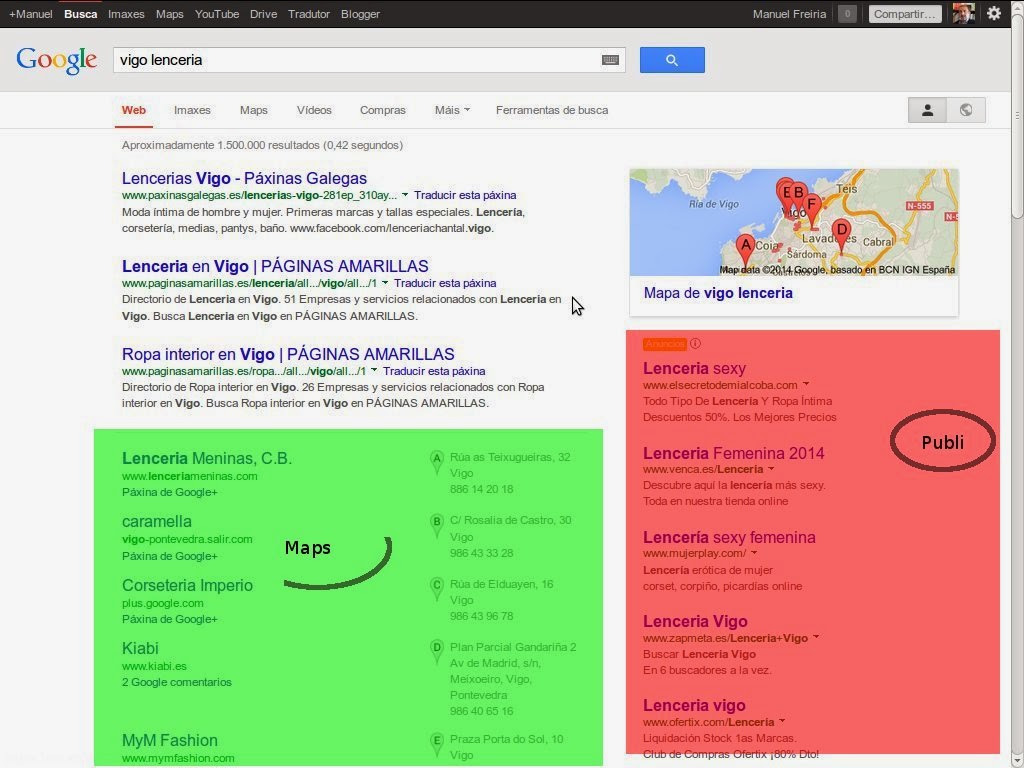Switch to the Imaxes tab

191,110
